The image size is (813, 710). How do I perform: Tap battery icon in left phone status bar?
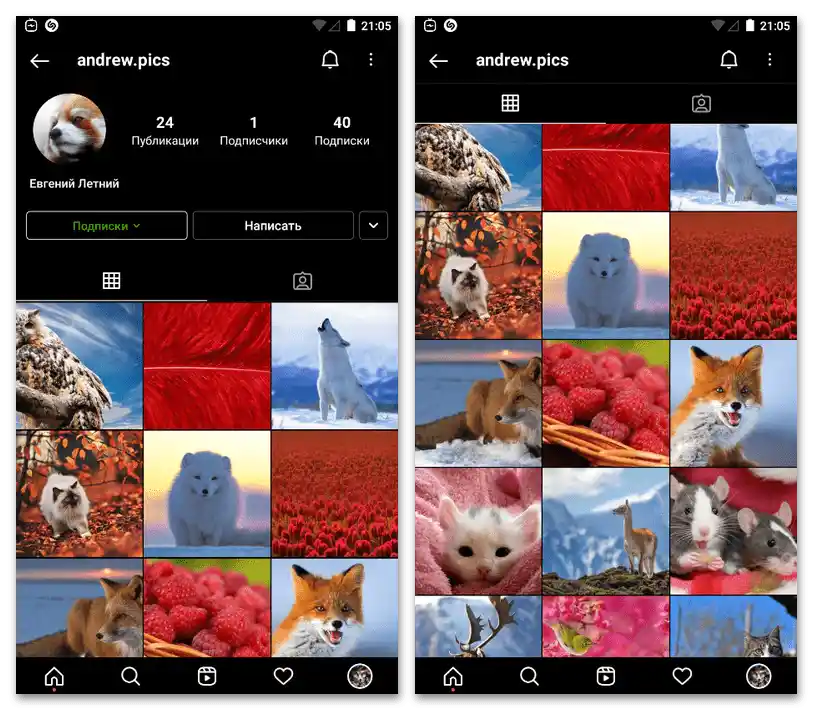click(x=351, y=25)
